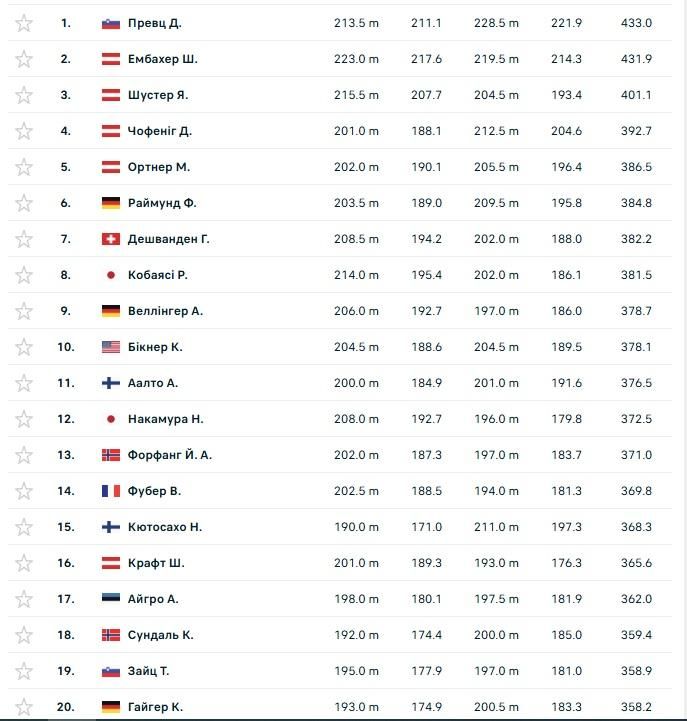Select jumper name Крафт Ш.
Viewport: 687px width, 721px height.
point(156,563)
